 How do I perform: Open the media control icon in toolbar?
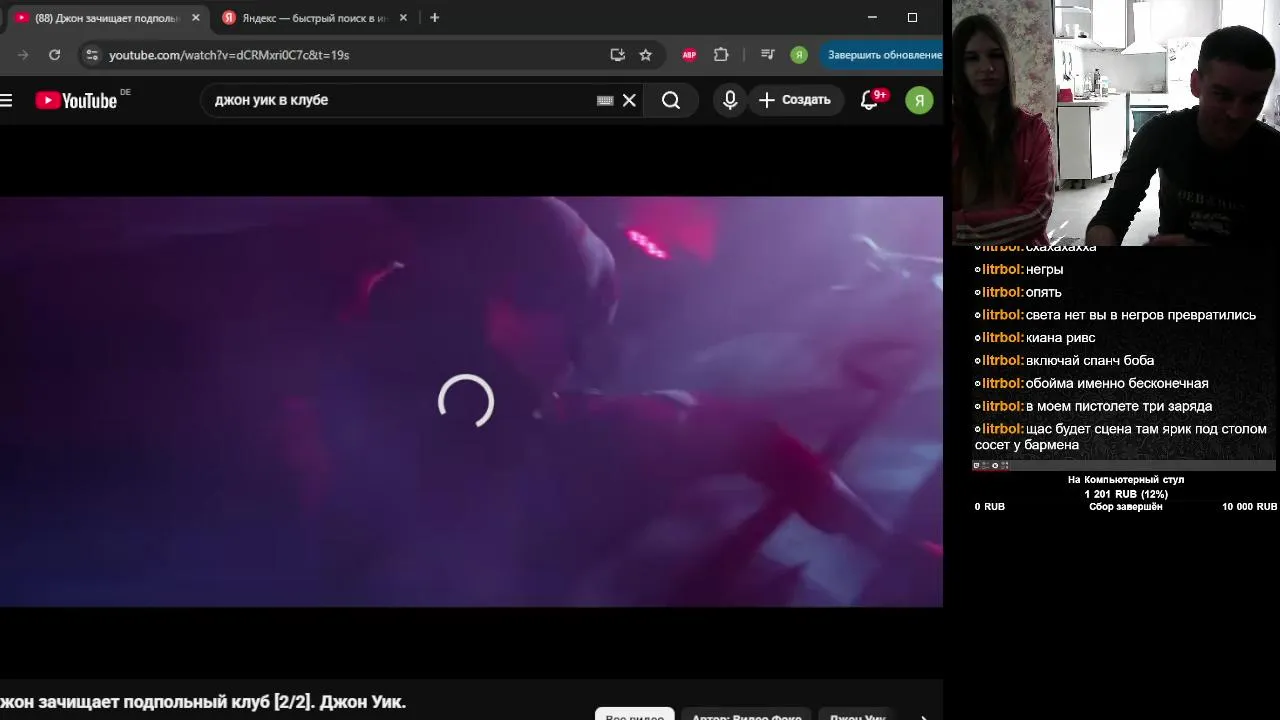[767, 55]
